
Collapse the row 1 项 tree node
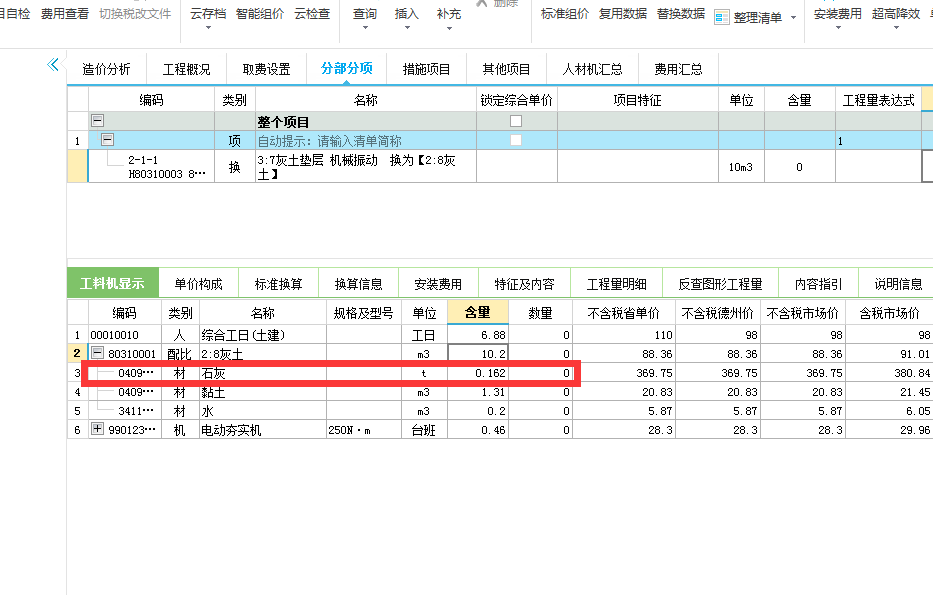tap(107, 140)
